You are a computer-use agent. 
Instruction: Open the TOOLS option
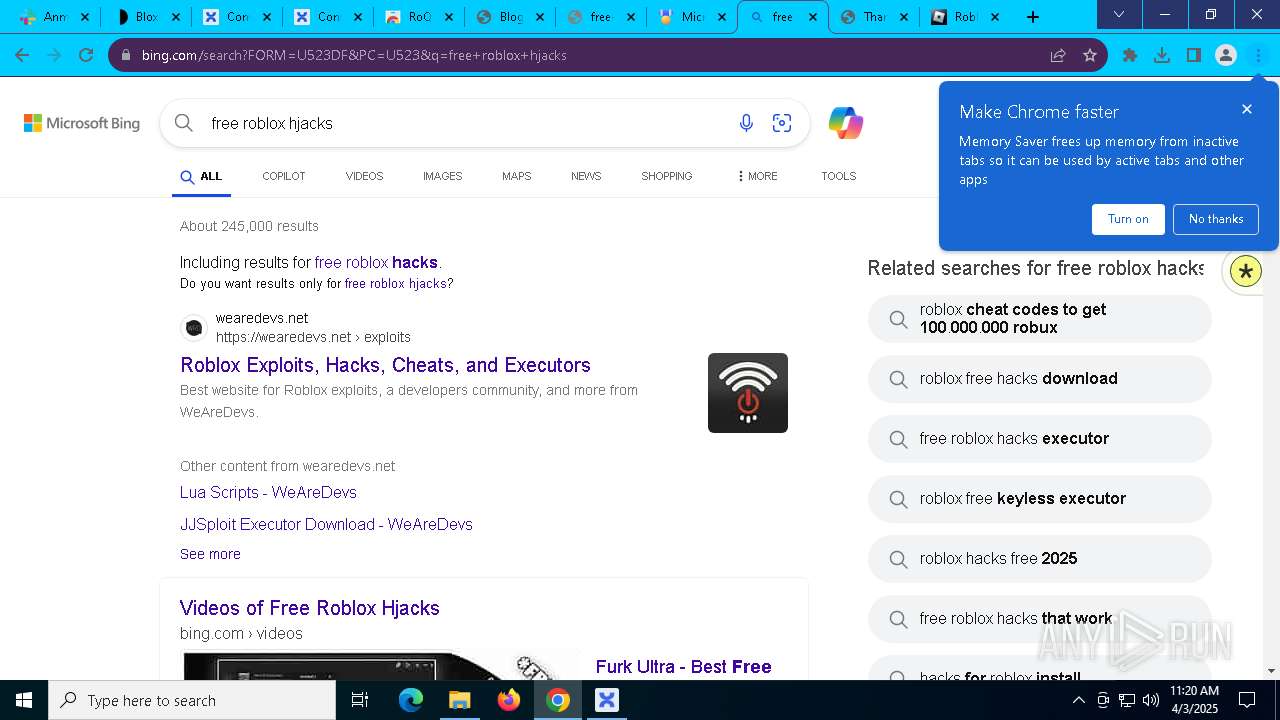pyautogui.click(x=839, y=176)
